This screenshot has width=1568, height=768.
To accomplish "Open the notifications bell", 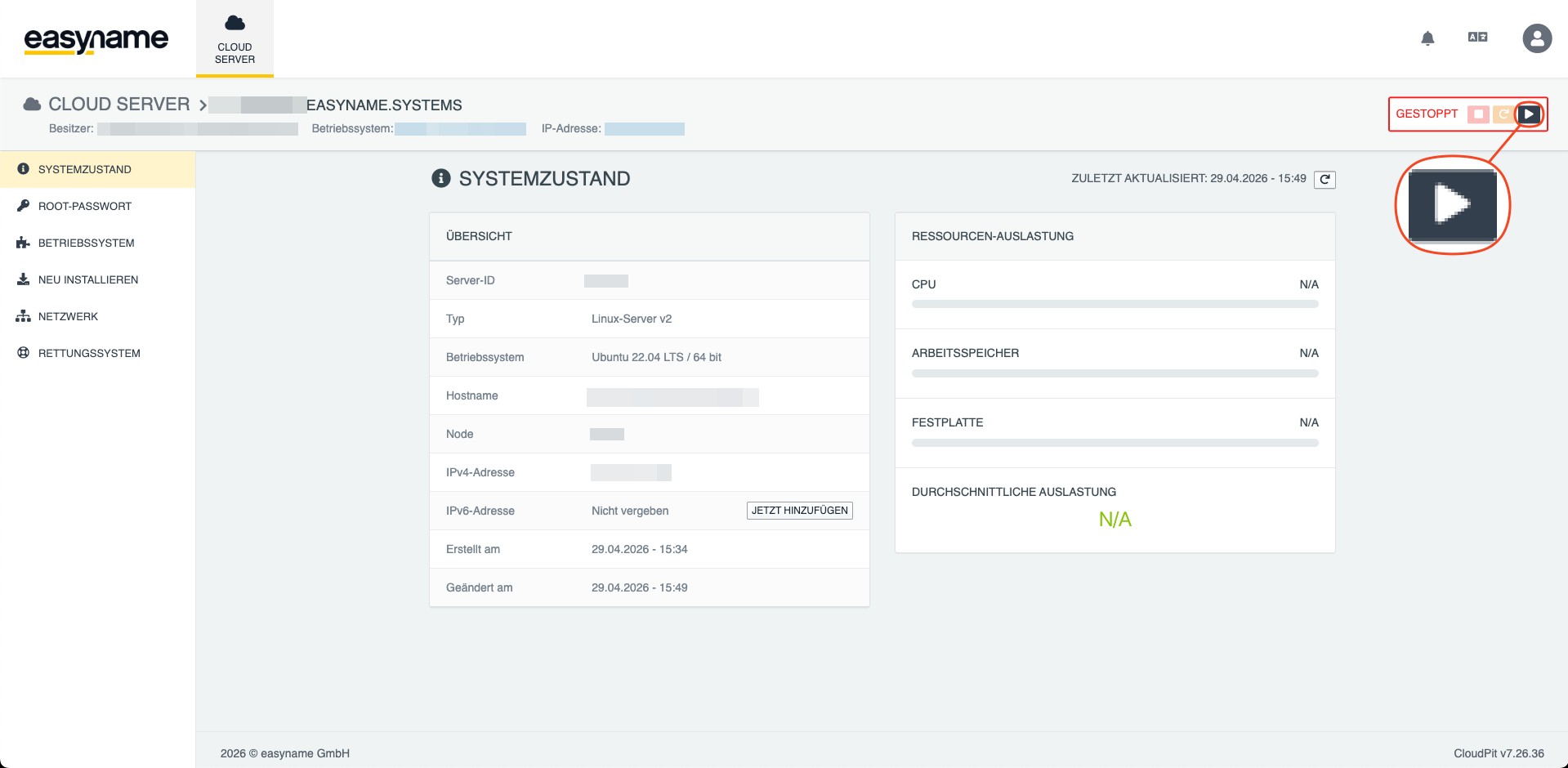I will tap(1427, 38).
